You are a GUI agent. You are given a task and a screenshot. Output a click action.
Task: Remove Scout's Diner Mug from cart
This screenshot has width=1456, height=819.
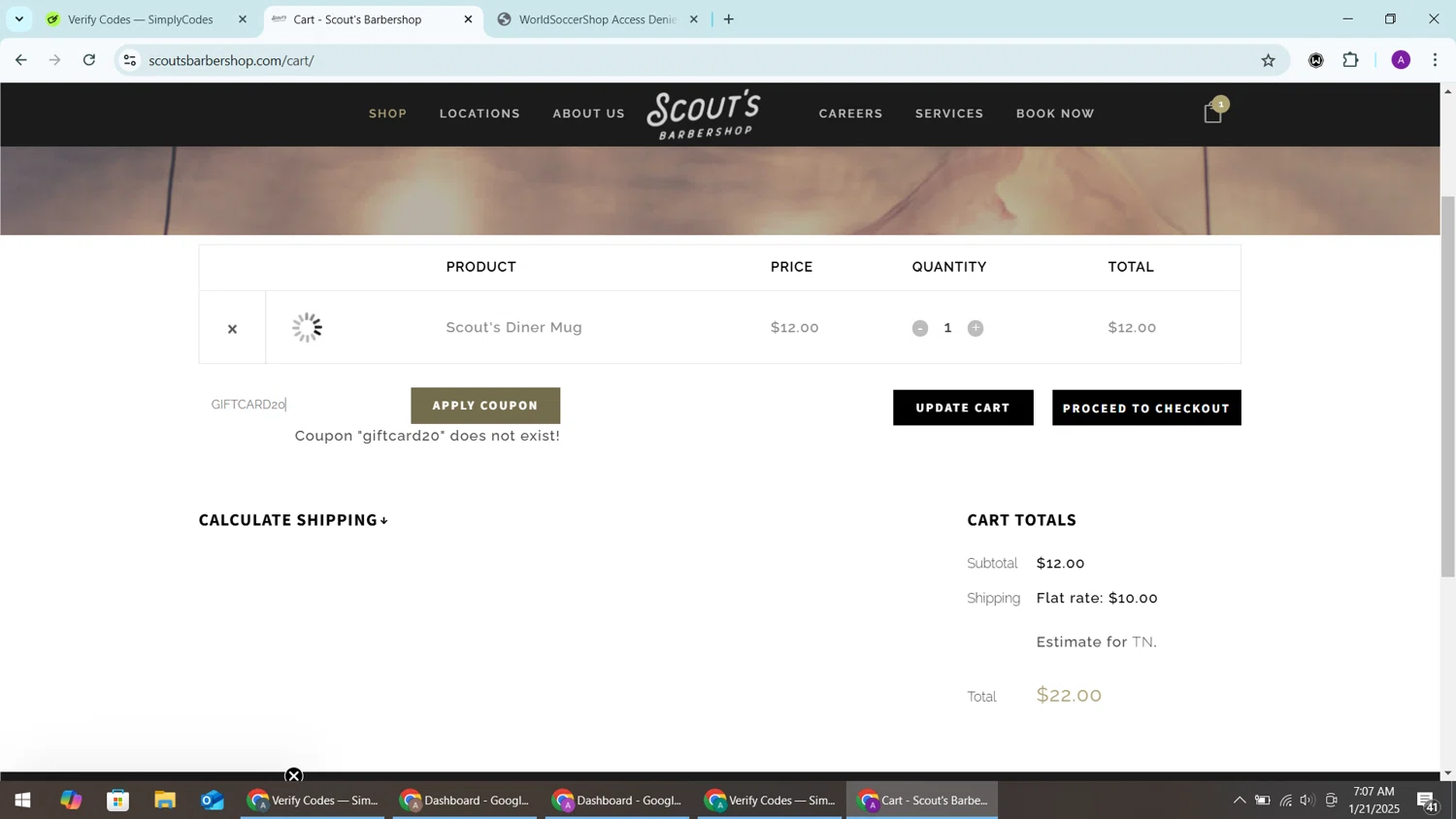(232, 329)
